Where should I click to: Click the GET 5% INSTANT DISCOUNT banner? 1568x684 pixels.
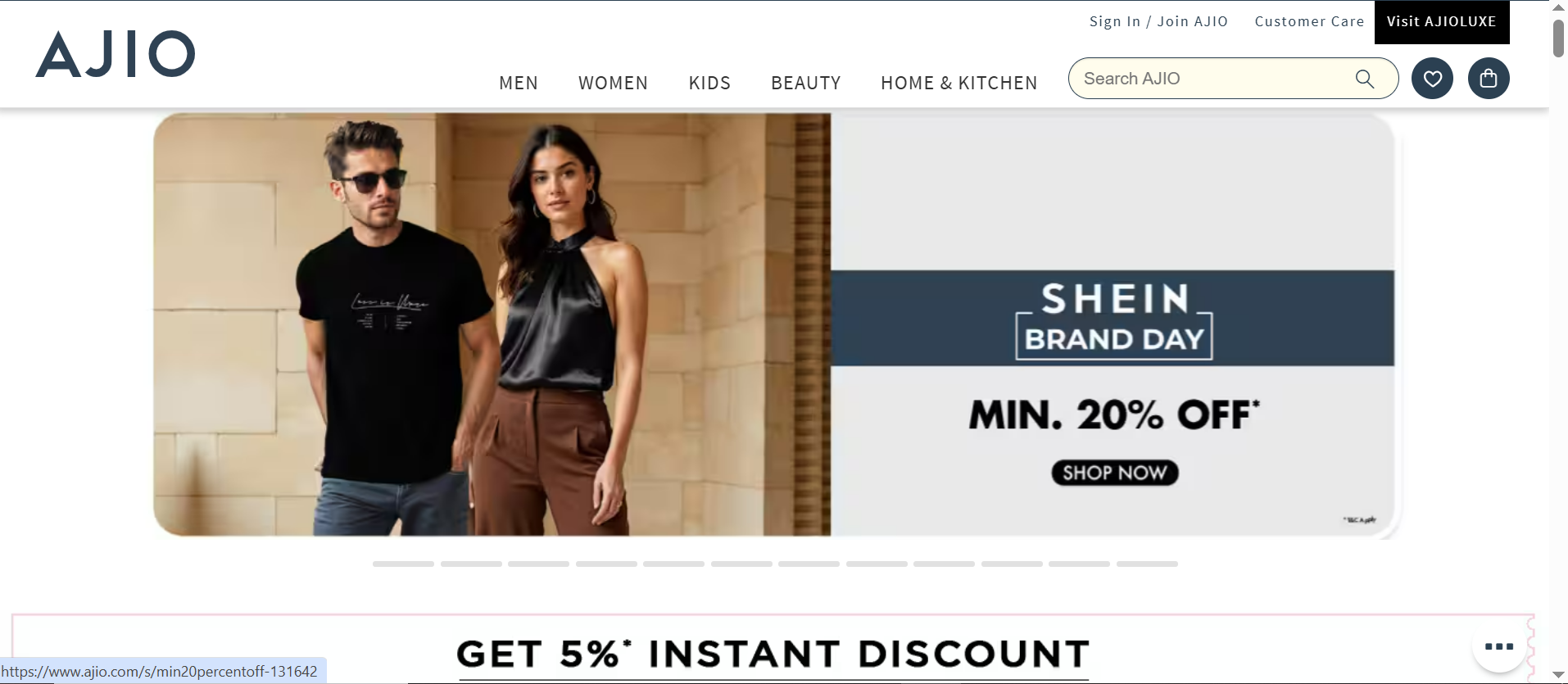click(773, 654)
